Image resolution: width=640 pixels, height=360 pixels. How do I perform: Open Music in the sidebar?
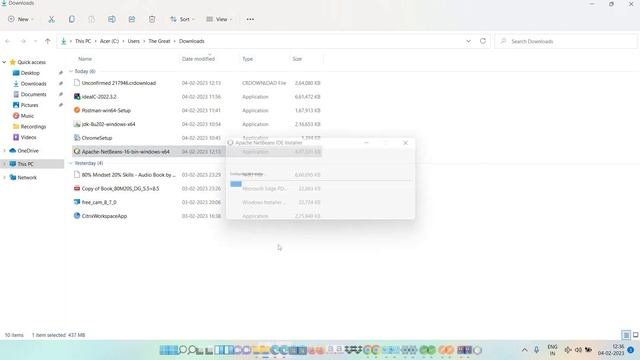point(27,116)
